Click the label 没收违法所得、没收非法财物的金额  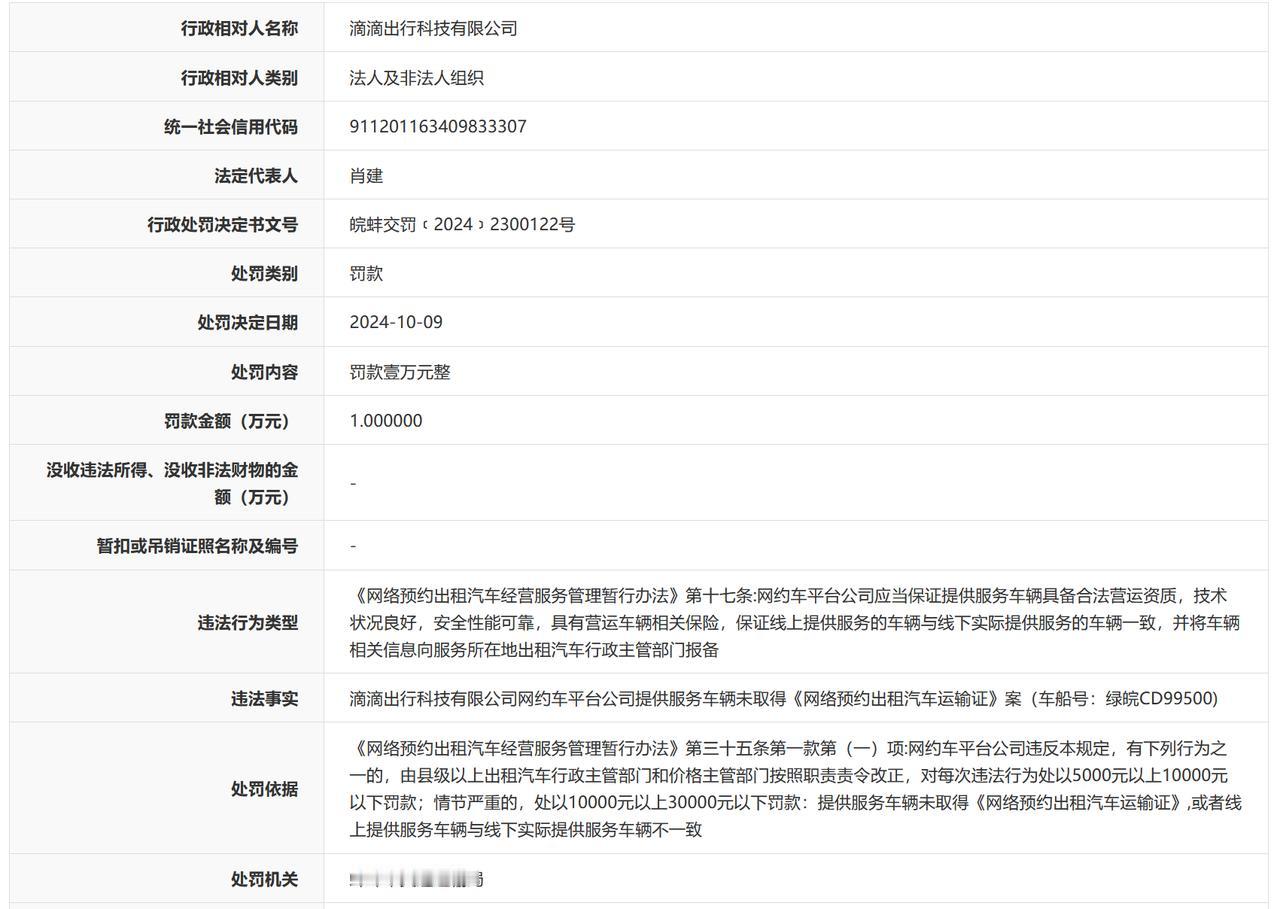tap(172, 483)
